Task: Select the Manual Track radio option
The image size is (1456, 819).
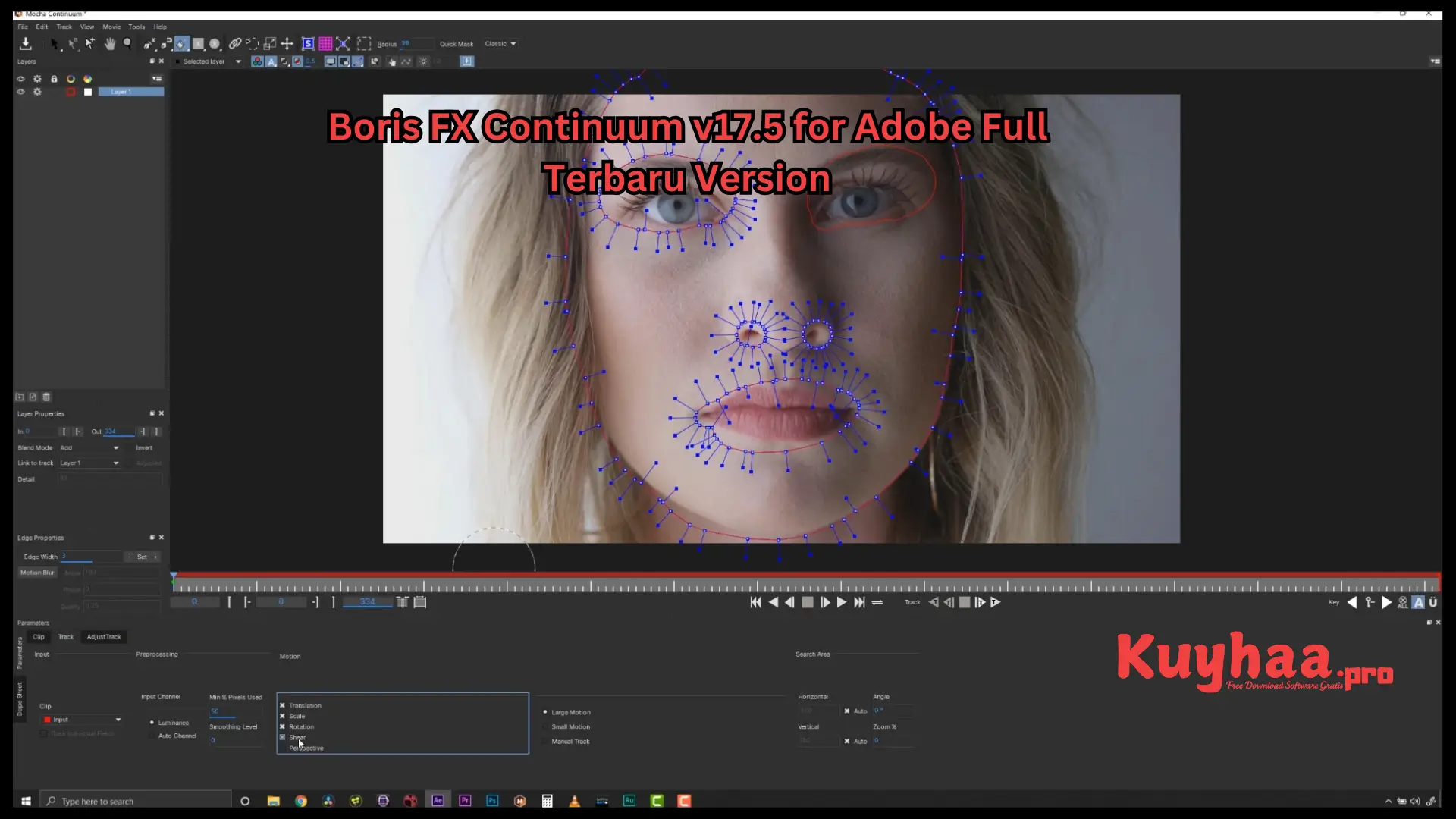Action: point(545,742)
